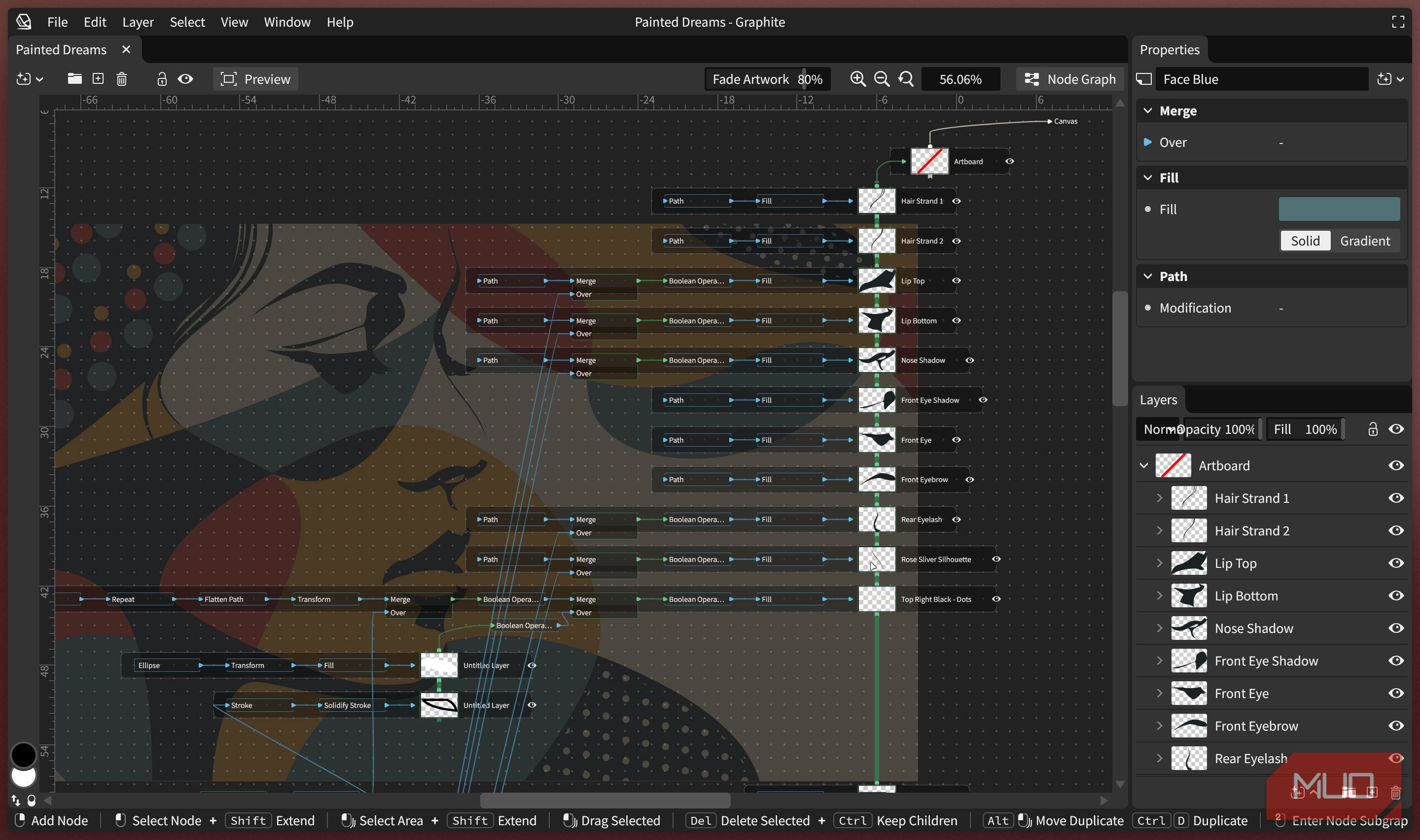This screenshot has width=1420, height=840.
Task: Collapse the Fill properties section
Action: 1148,178
